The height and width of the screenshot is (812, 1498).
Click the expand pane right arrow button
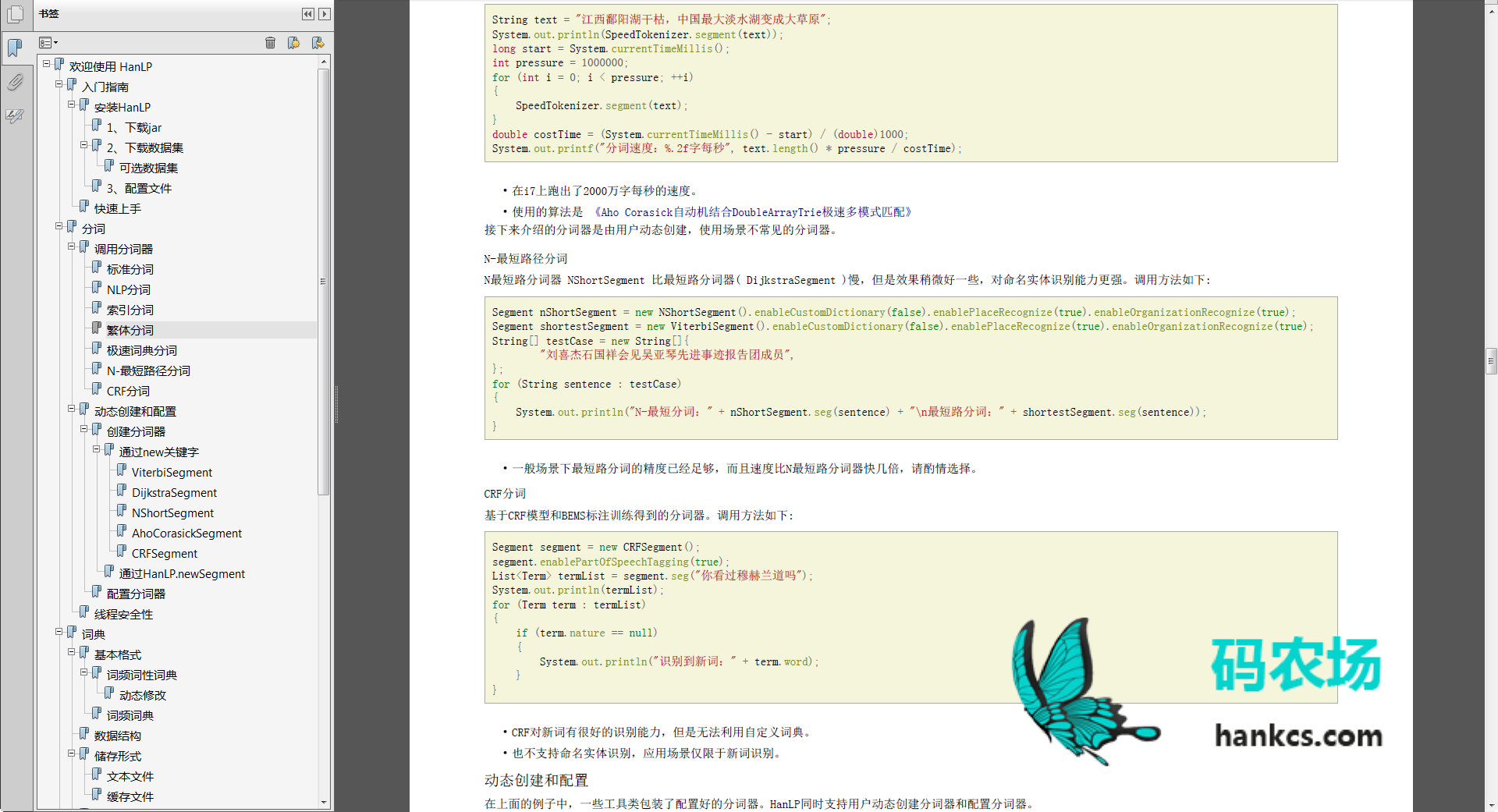tap(325, 14)
